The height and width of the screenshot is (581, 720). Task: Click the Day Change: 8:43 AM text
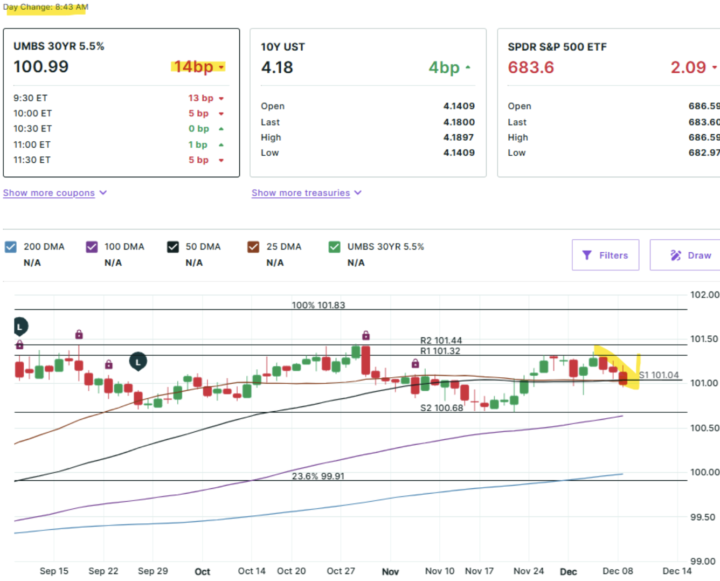tap(45, 7)
